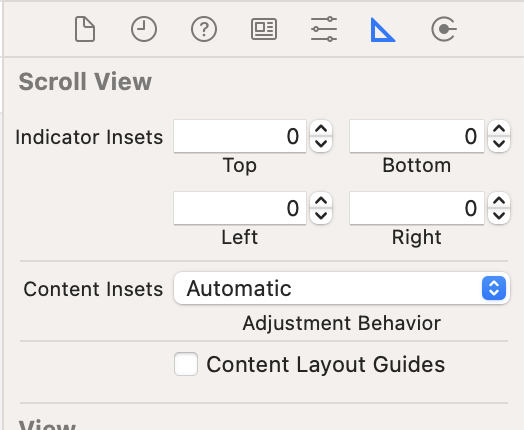Click the Bottom indicator inset field
Image resolution: width=524 pixels, height=430 pixels.
click(417, 136)
